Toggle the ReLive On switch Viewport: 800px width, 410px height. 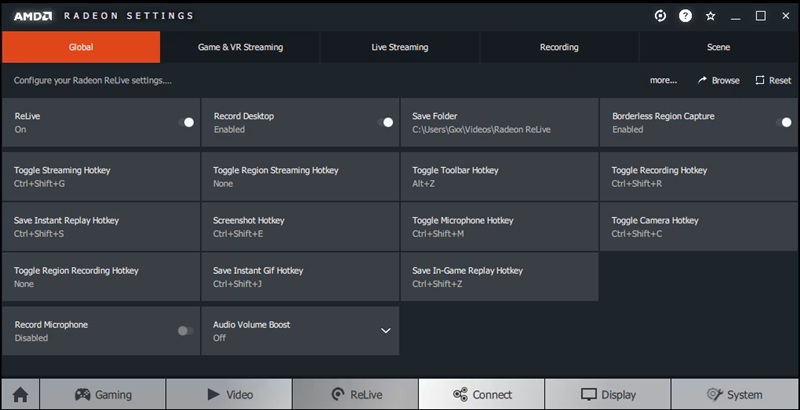coord(186,122)
